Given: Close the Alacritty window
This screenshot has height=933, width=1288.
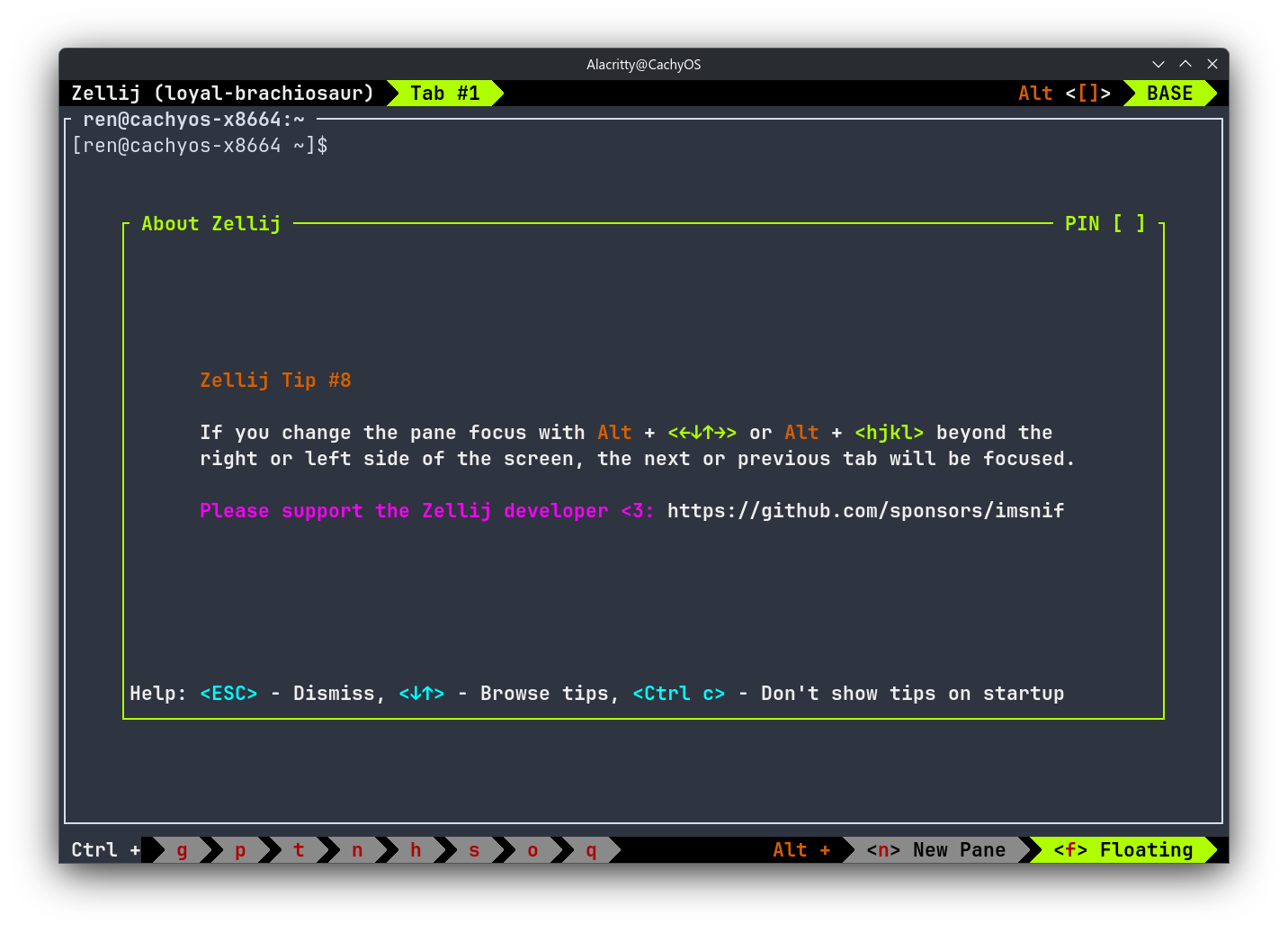Looking at the screenshot, I should point(1212,64).
